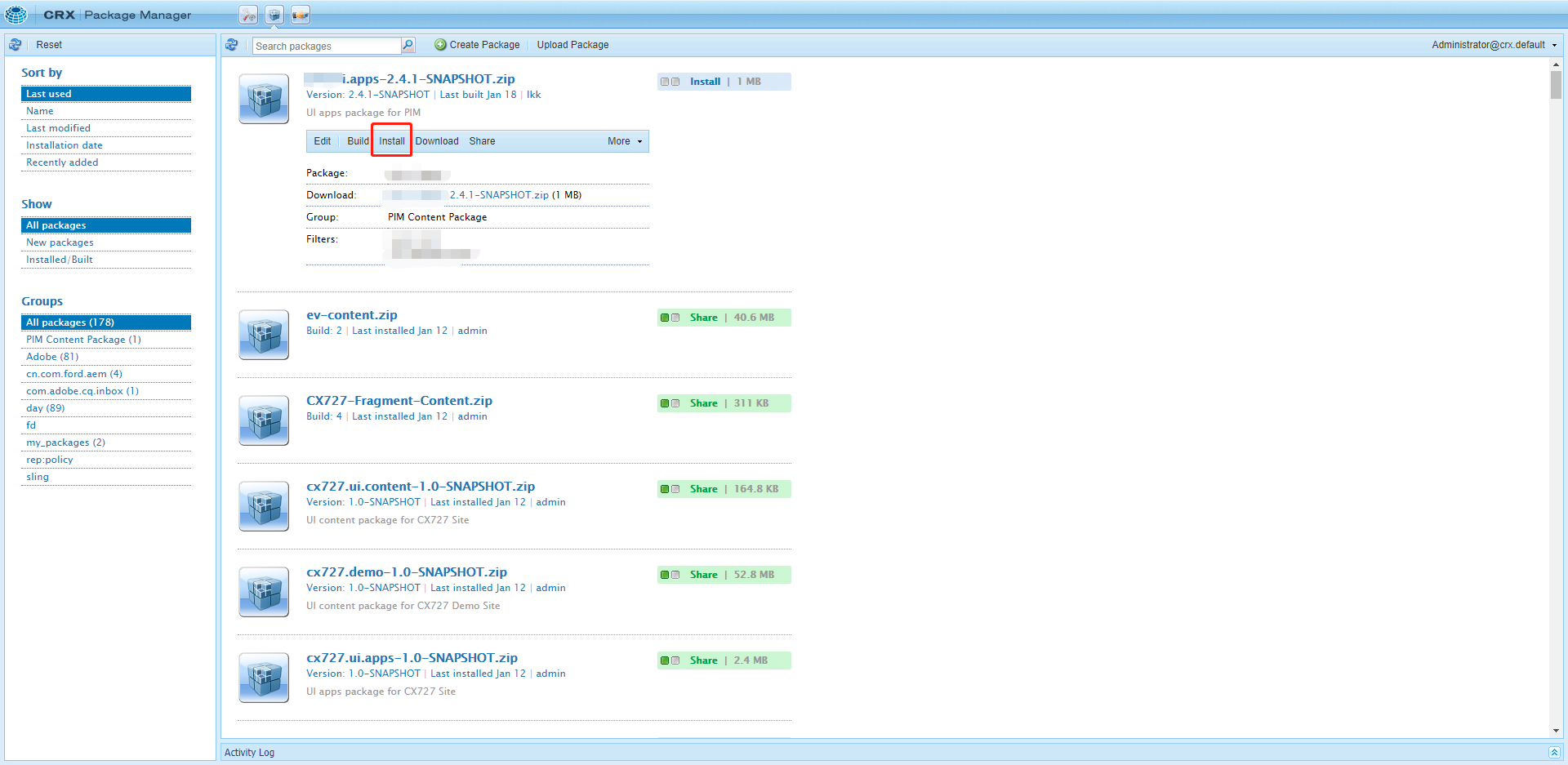Image resolution: width=1568 pixels, height=765 pixels.
Task: Click the status indicator for cx727.ui.apps-1.0
Action: pos(670,660)
